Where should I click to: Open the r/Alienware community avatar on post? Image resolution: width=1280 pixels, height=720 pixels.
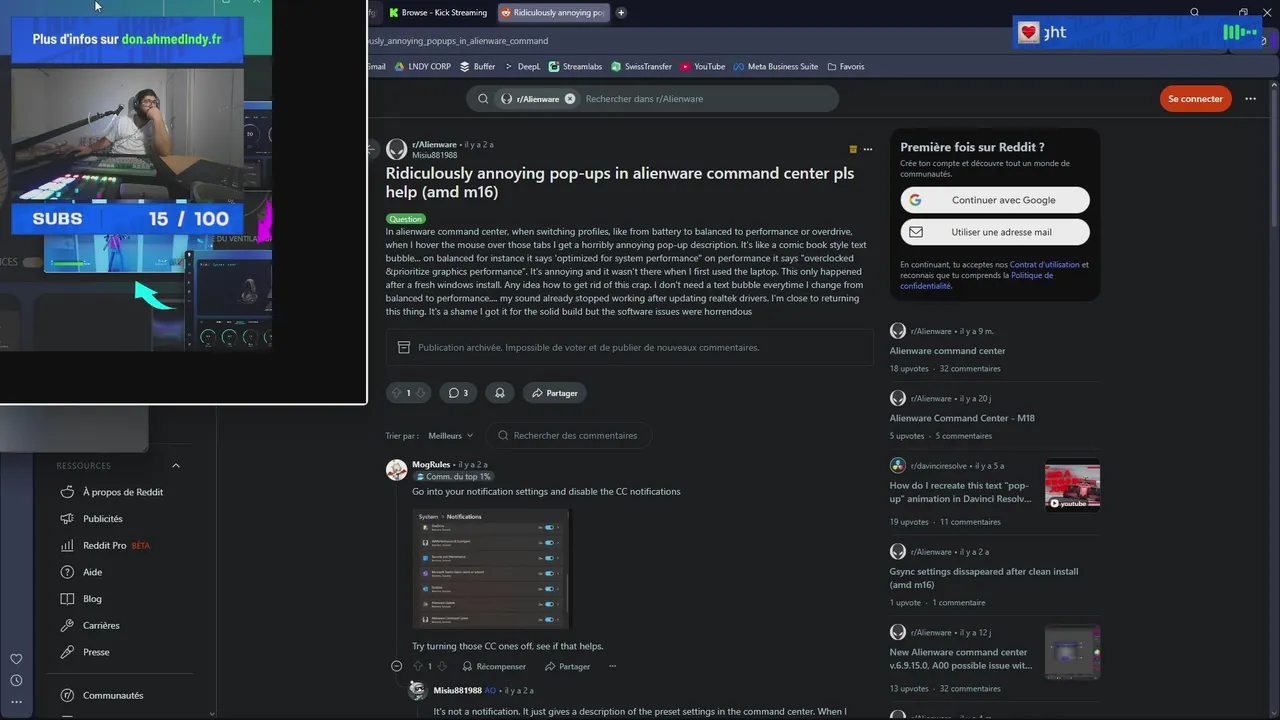(397, 149)
